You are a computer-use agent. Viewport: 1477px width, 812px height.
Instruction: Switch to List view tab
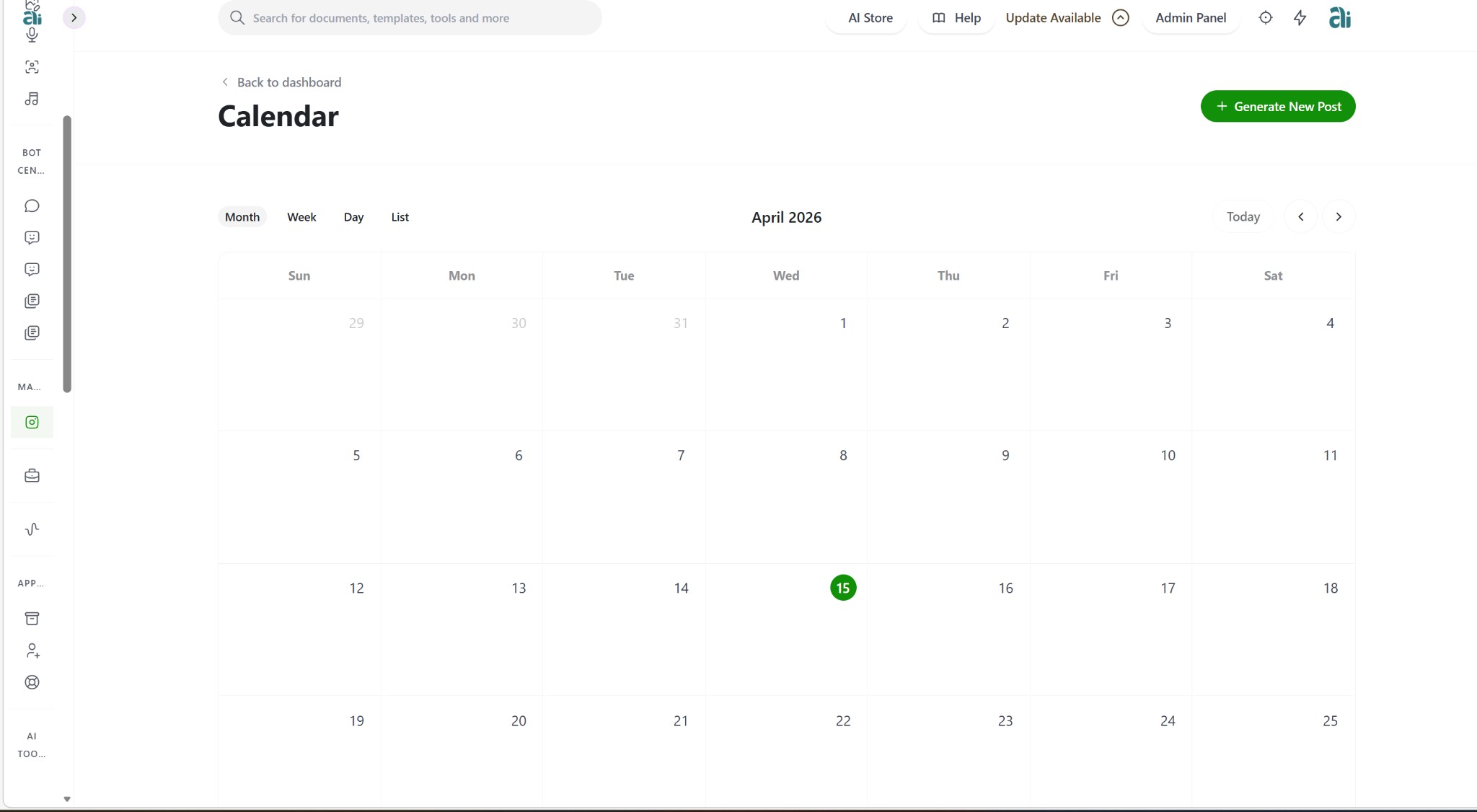point(400,217)
